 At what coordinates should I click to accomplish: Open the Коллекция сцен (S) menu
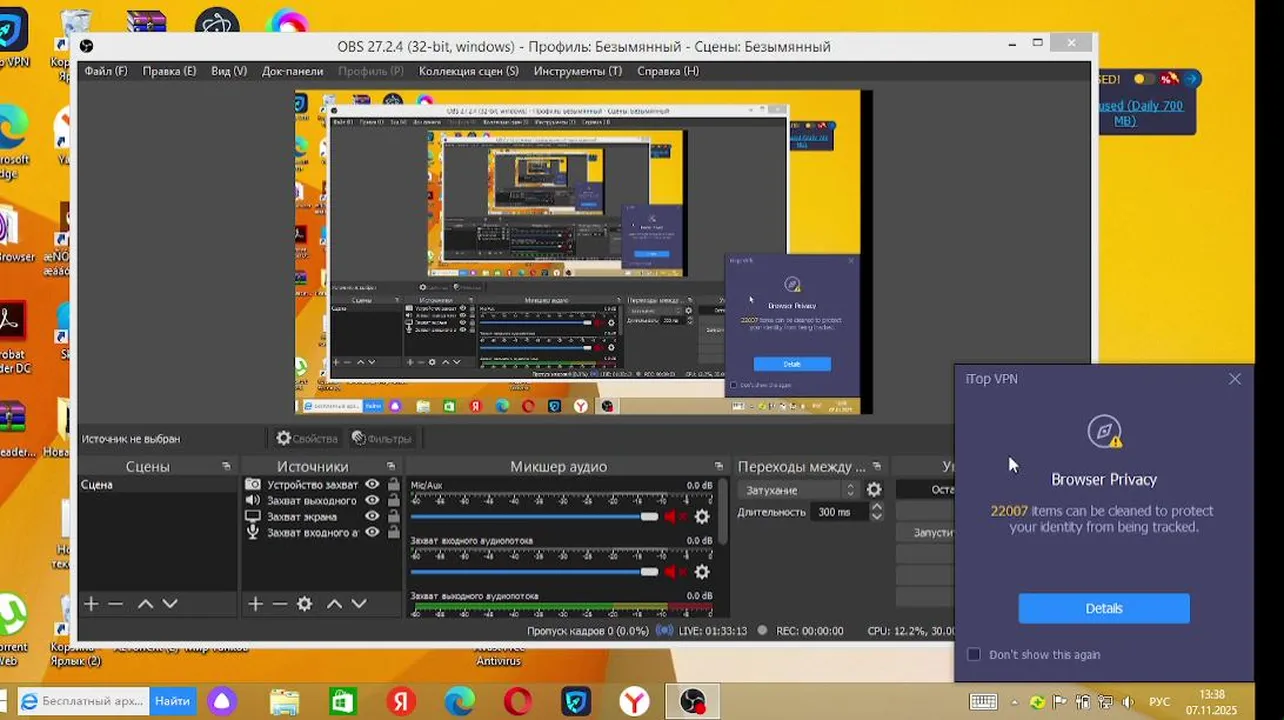tap(468, 71)
